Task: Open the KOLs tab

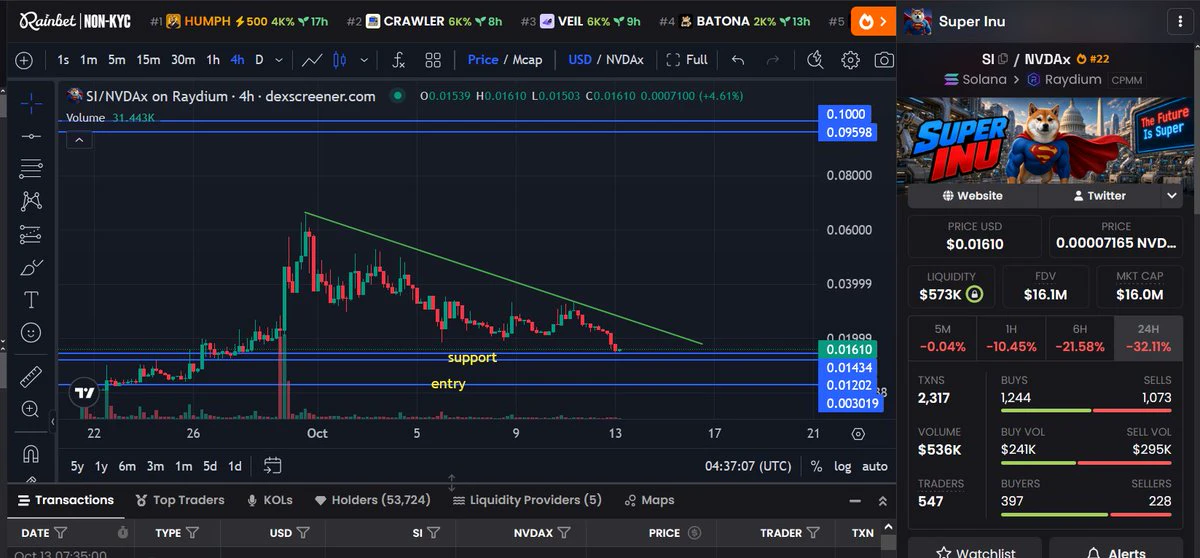Action: pyautogui.click(x=268, y=500)
